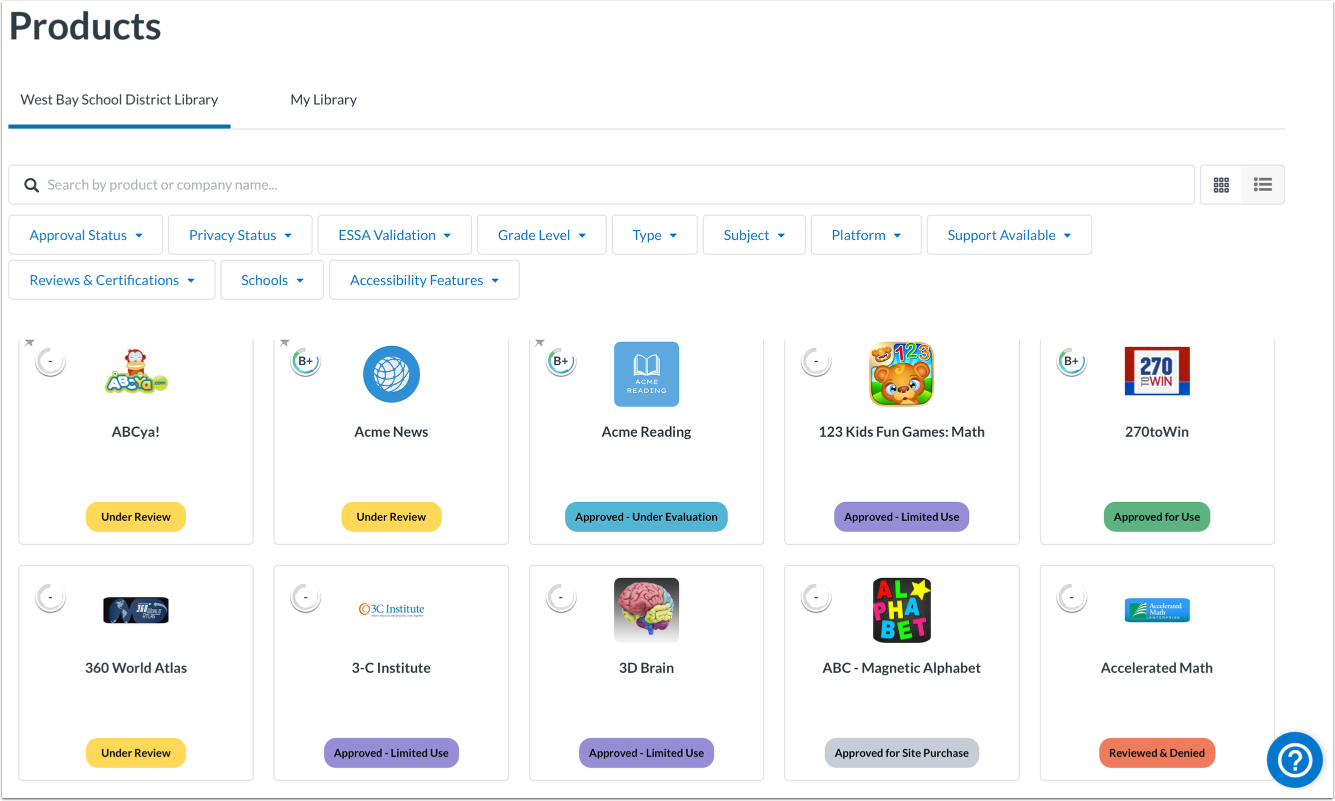Viewport: 1335px width, 801px height.
Task: Open the 270toWin title link
Action: [x=1157, y=432]
